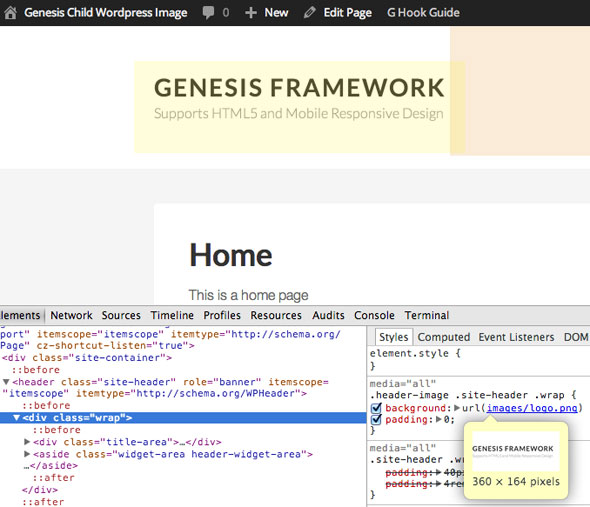Image resolution: width=590 pixels, height=507 pixels.
Task: Switch to the Sources tab
Action: coord(121,315)
